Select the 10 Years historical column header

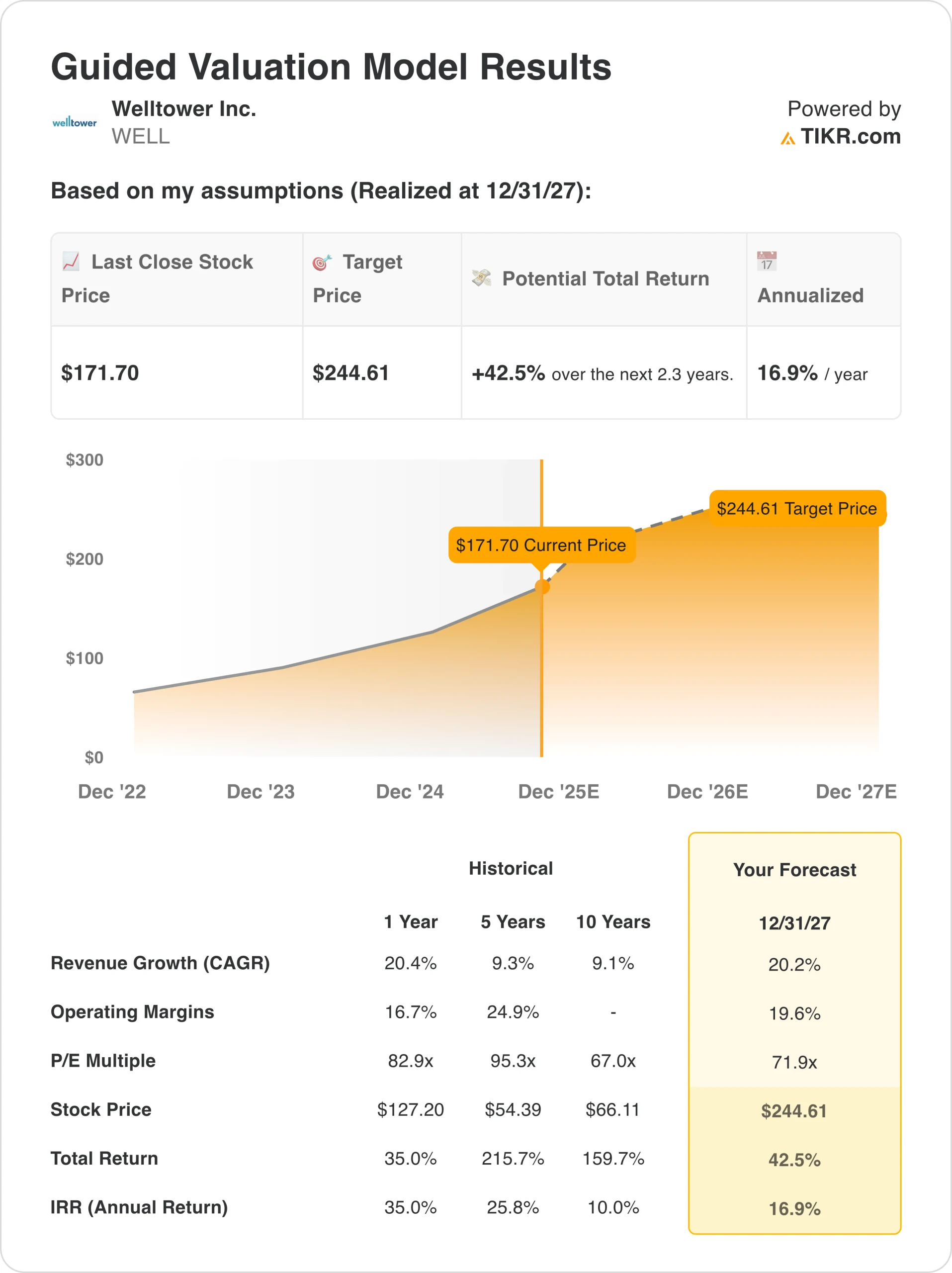pyautogui.click(x=613, y=922)
